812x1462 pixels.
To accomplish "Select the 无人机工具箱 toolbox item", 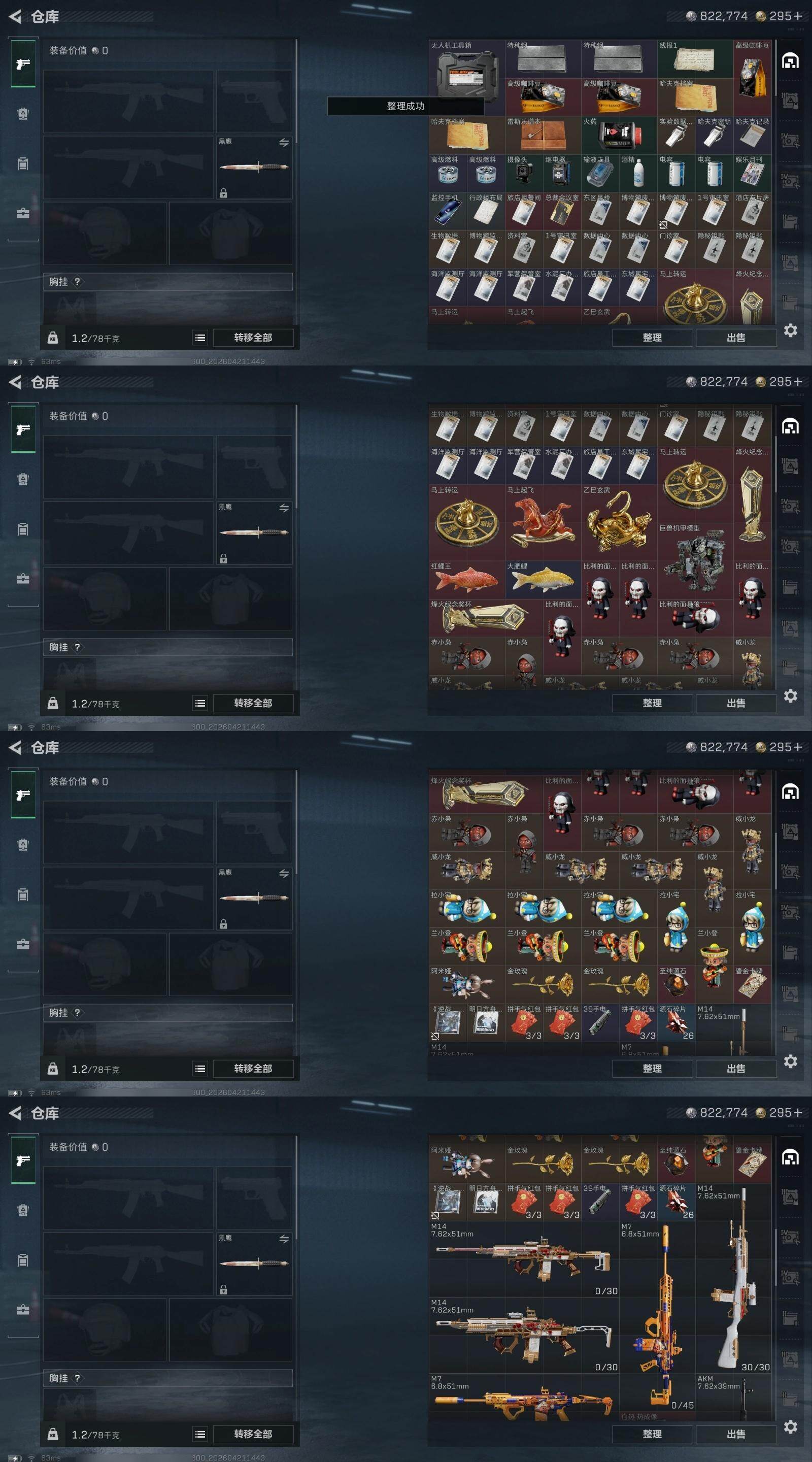I will pos(466,78).
